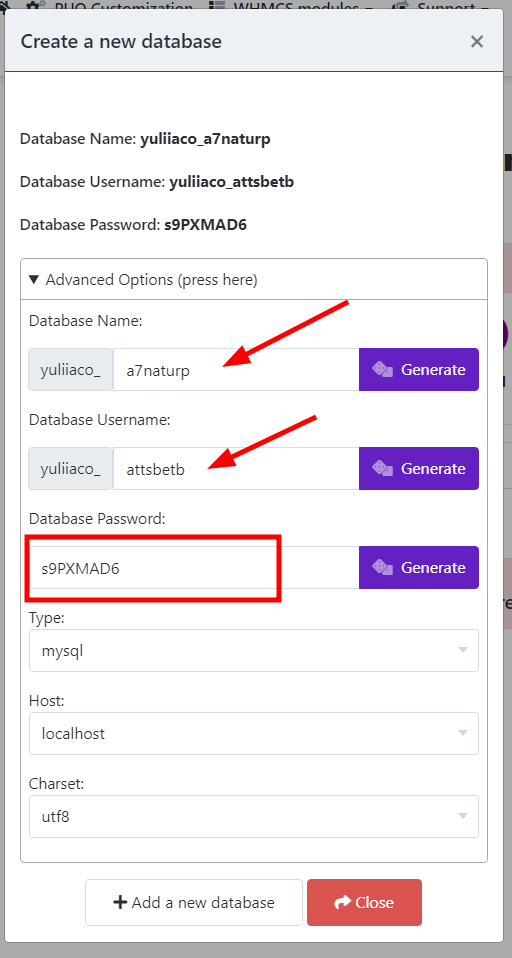This screenshot has width=512, height=958.
Task: Click the red Close button
Action: (x=364, y=902)
